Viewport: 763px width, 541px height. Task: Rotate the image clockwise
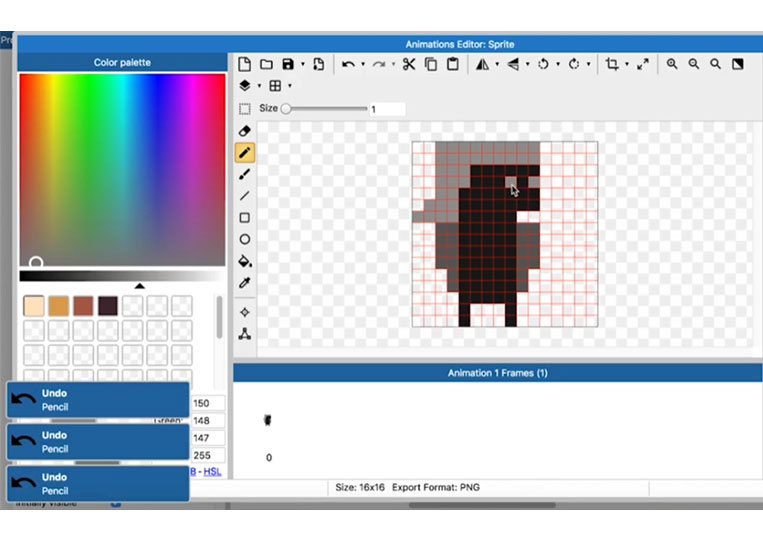tap(574, 64)
